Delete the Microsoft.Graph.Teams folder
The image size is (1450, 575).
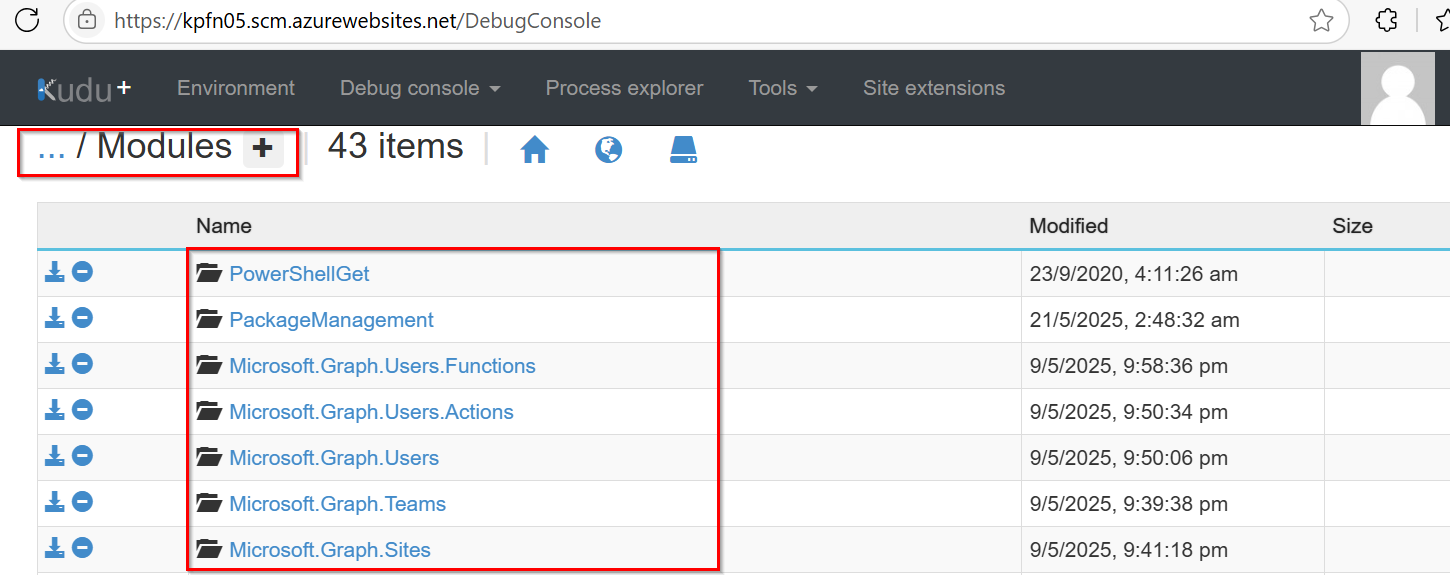(83, 502)
